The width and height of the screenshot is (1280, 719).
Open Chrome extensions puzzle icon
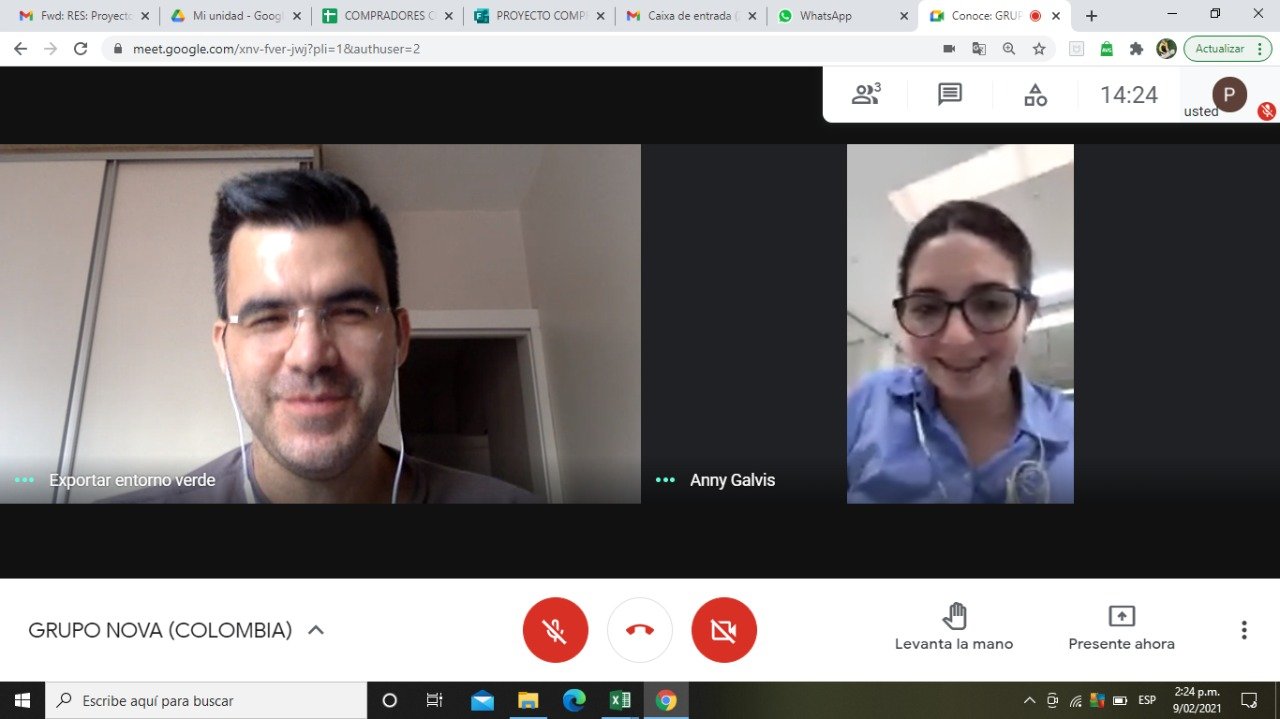(1136, 49)
